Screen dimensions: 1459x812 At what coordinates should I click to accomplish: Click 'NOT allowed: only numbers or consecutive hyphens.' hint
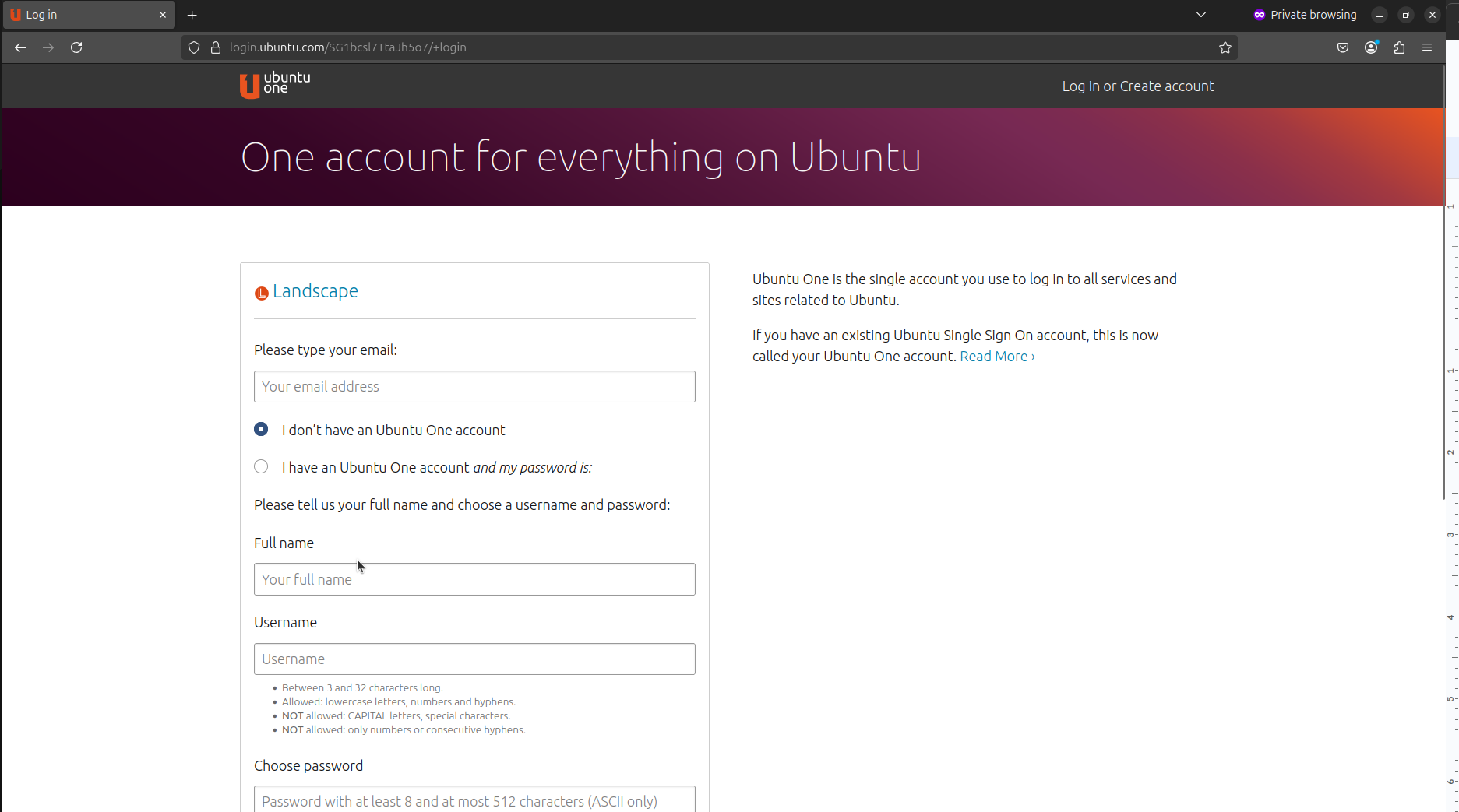[404, 729]
